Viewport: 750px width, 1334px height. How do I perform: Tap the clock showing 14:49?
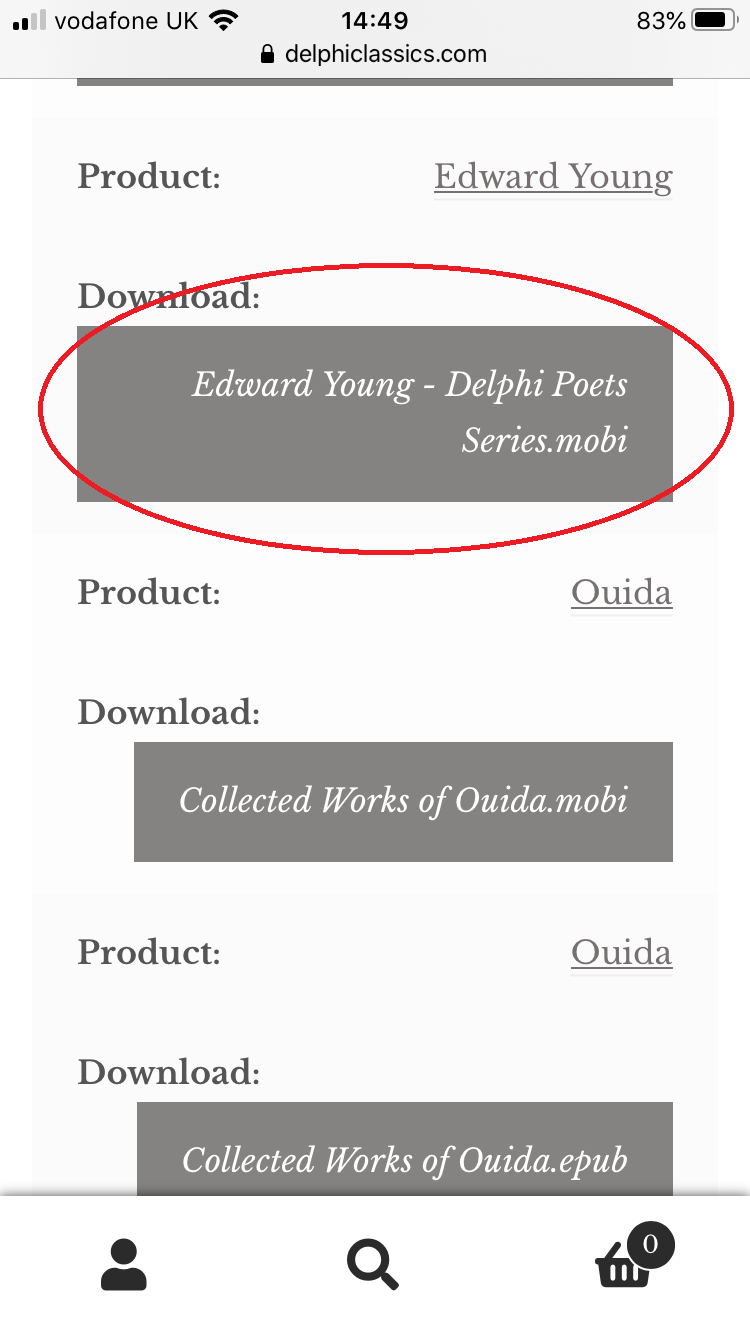pos(375,19)
